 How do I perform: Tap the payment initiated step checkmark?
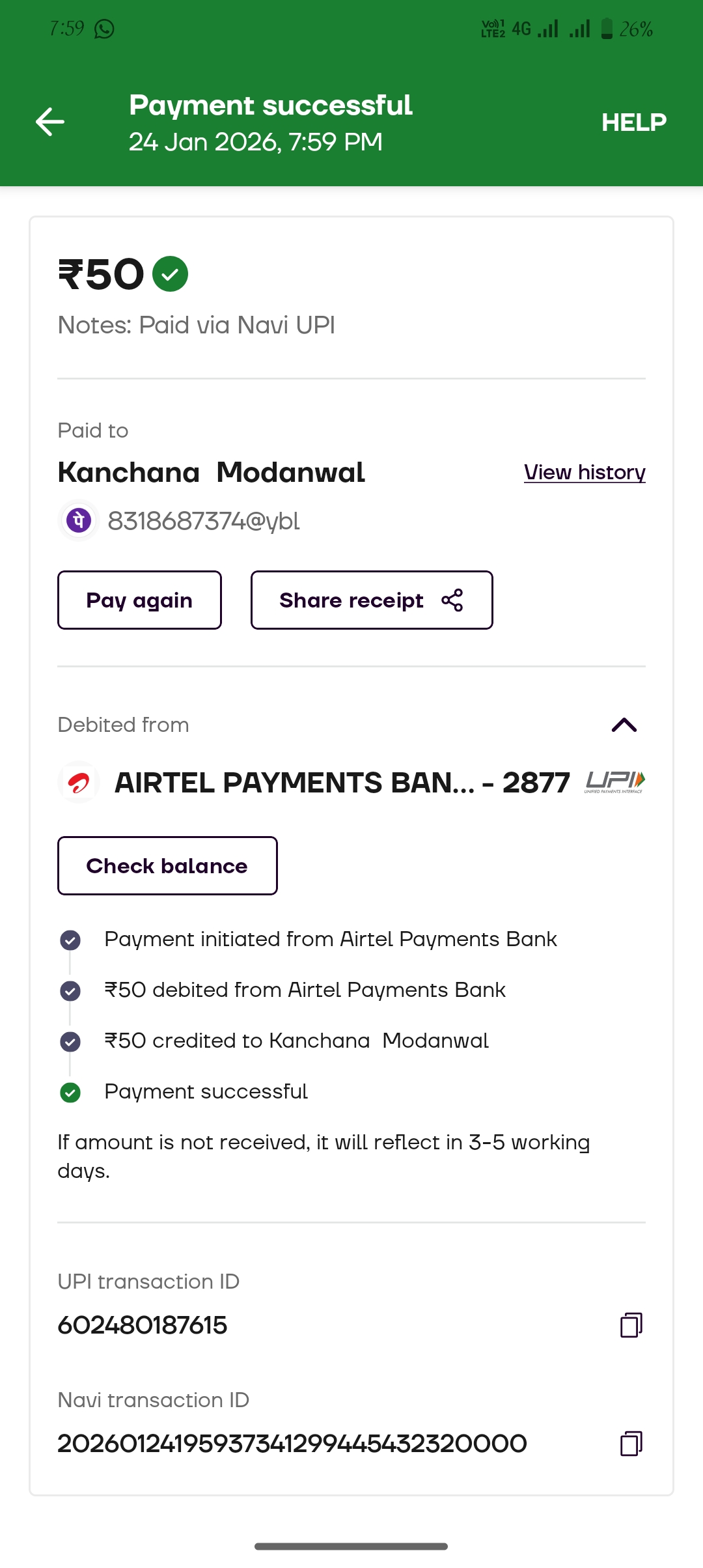coord(70,940)
